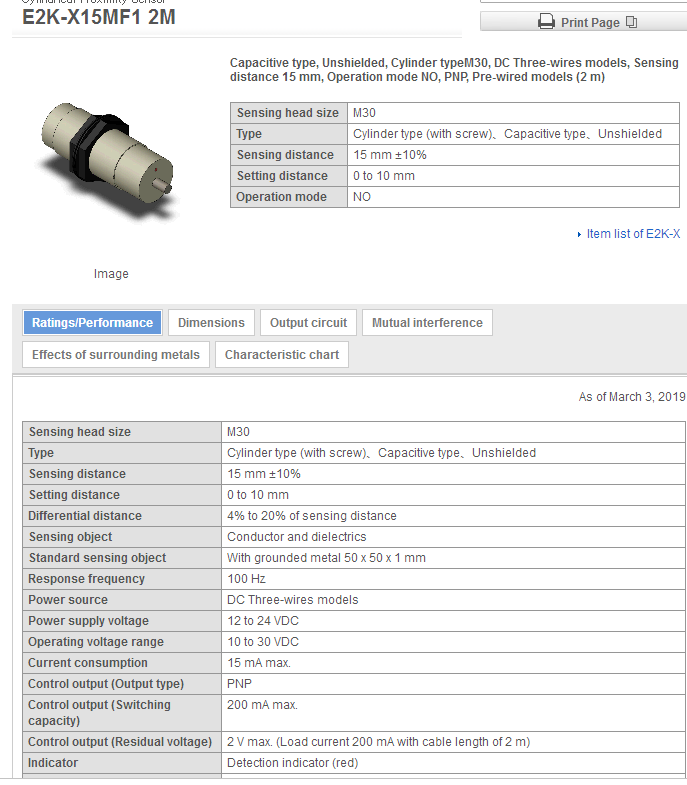This screenshot has height=785, width=687.
Task: Switch to the Dimensions tab
Action: coord(211,323)
